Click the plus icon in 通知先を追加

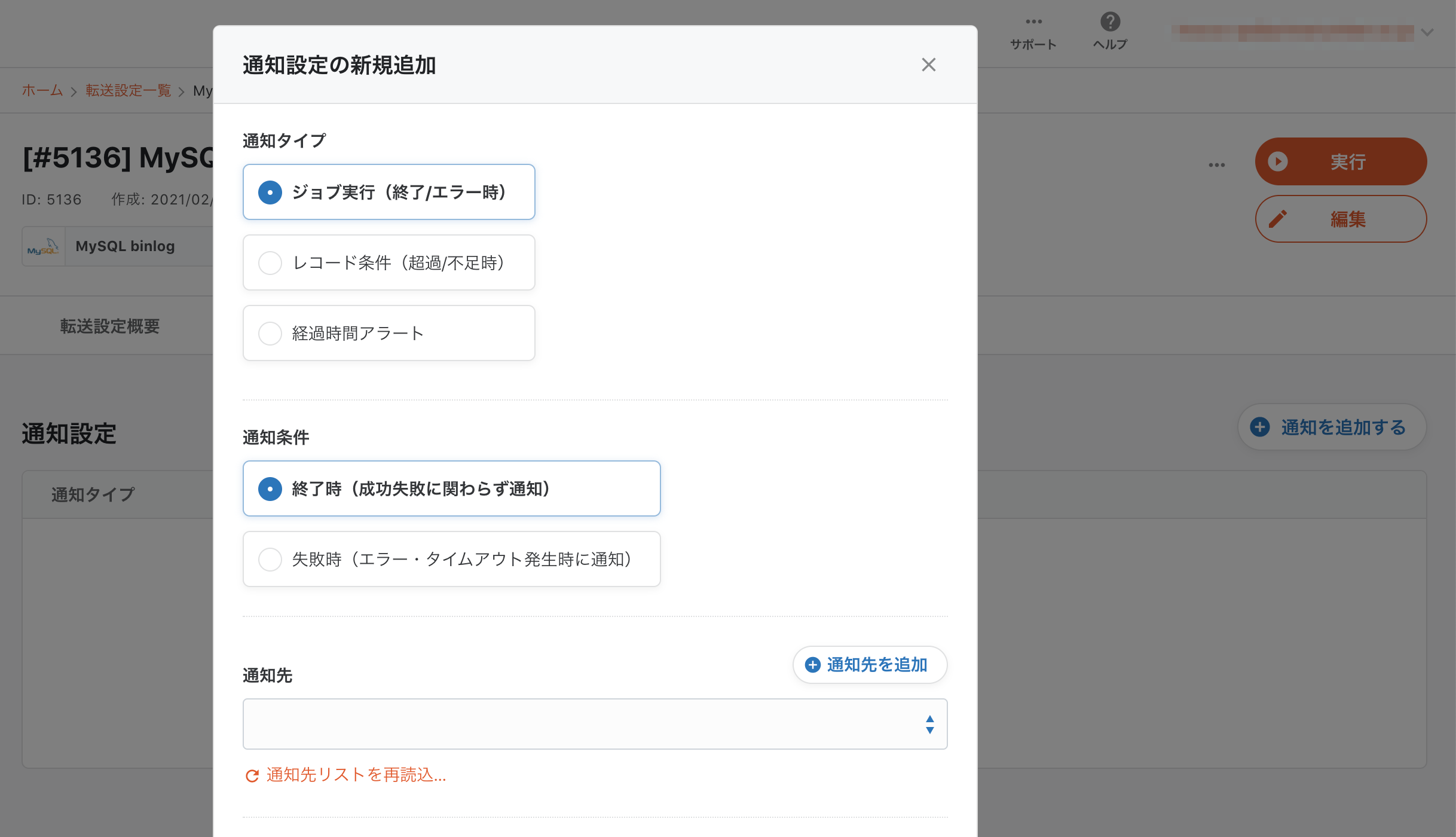[813, 665]
